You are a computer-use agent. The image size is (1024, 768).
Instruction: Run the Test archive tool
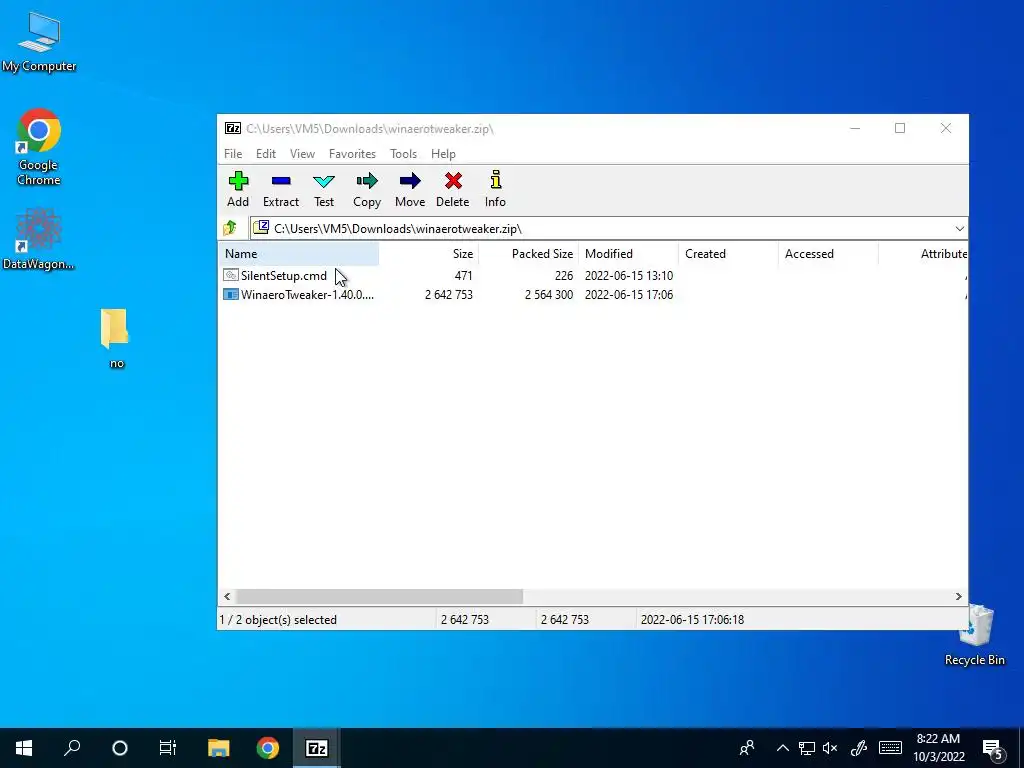pyautogui.click(x=324, y=181)
